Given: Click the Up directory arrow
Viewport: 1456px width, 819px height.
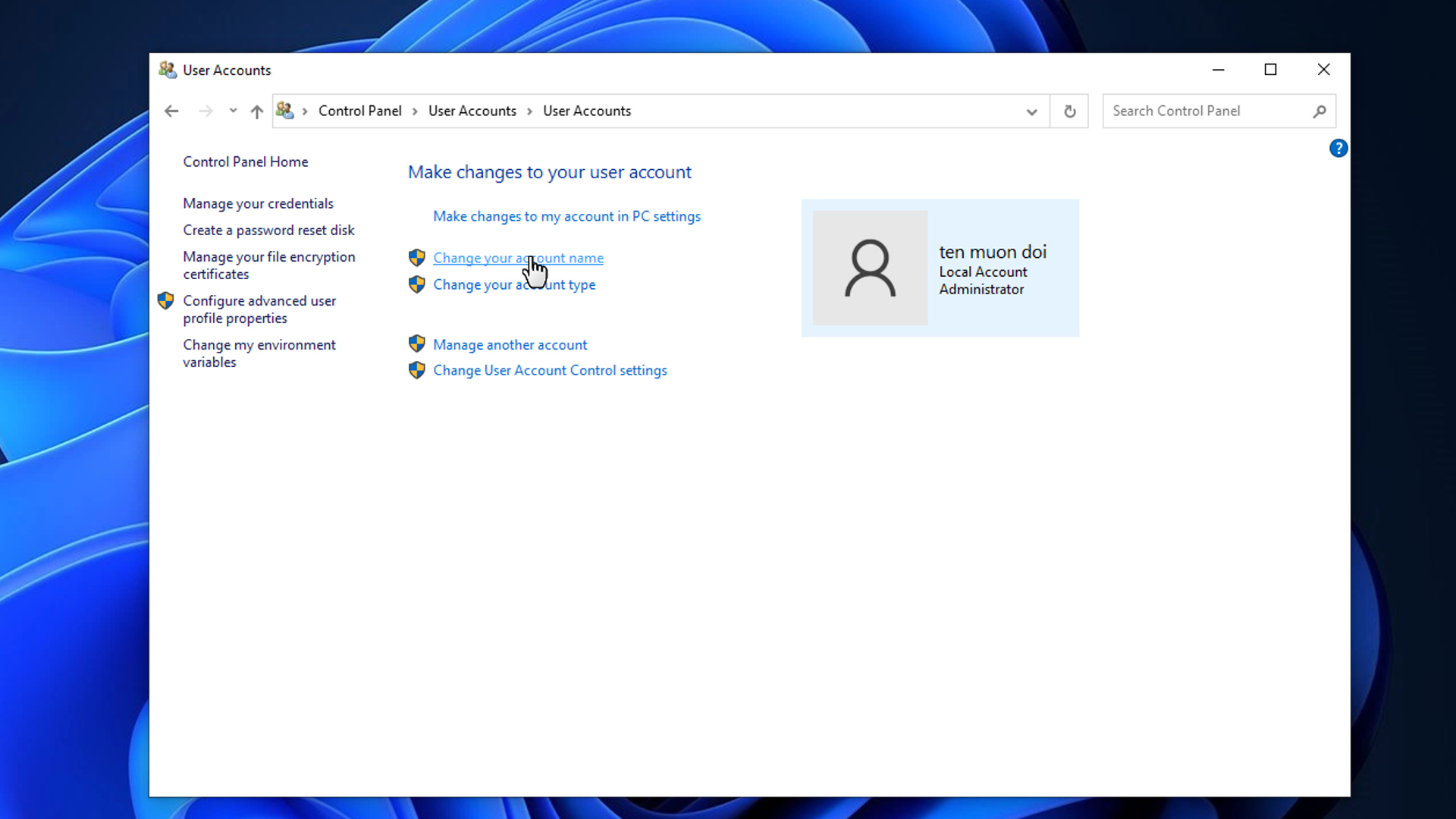Looking at the screenshot, I should [256, 111].
